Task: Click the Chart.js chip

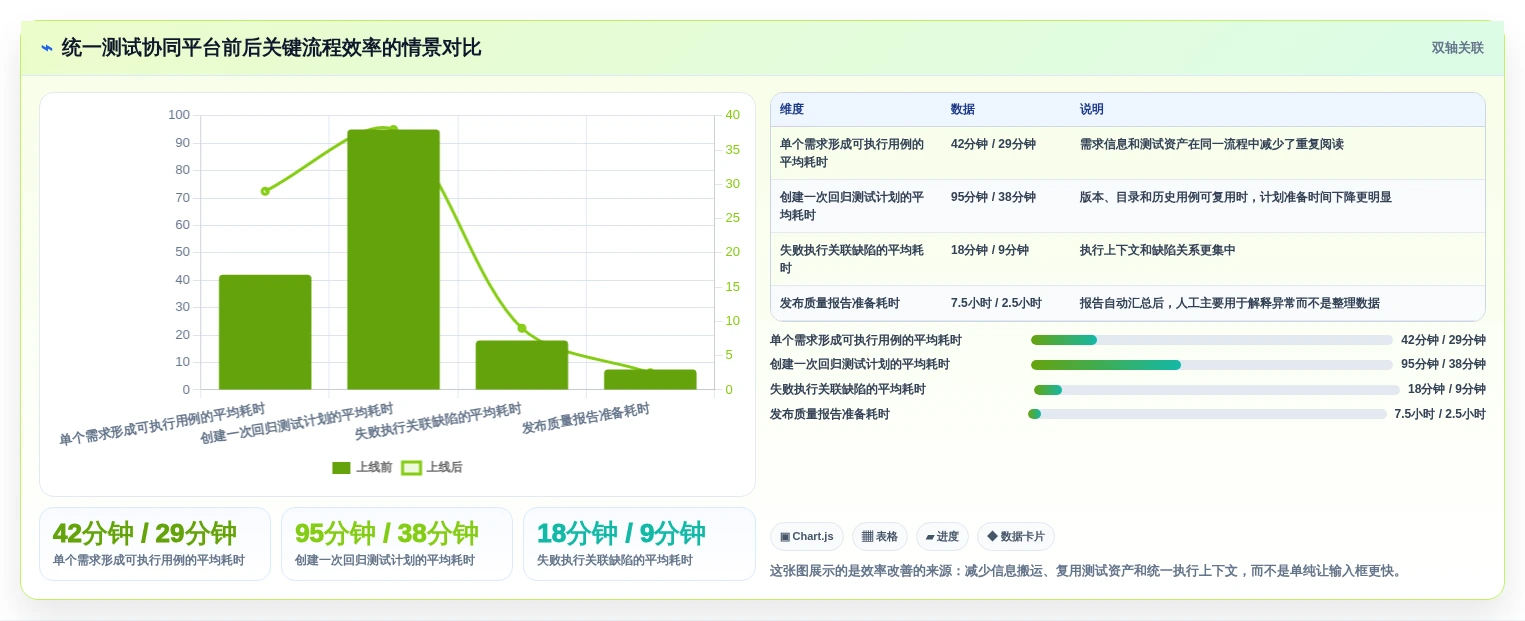Action: click(x=807, y=537)
